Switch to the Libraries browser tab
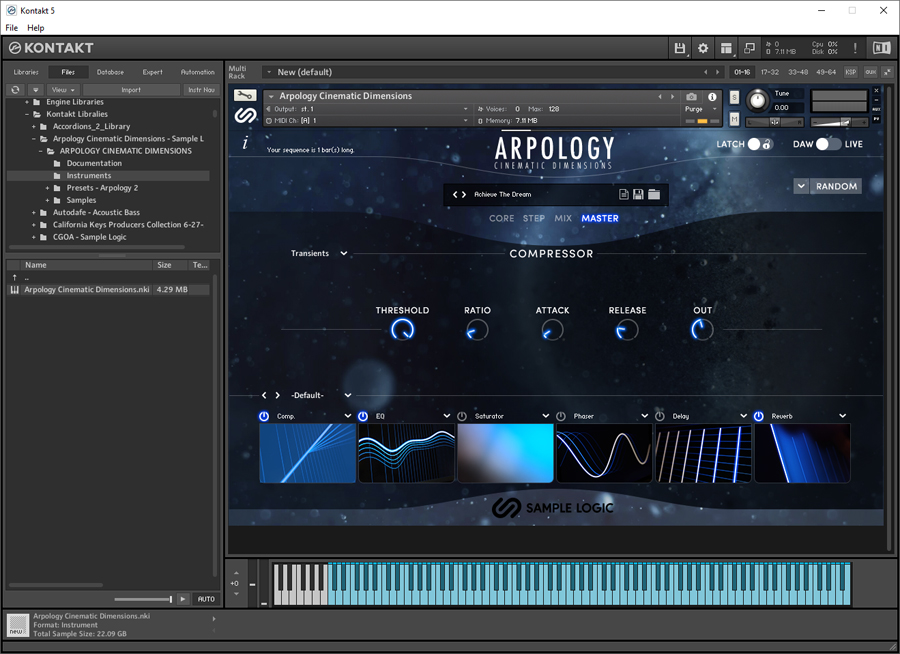Viewport: 900px width, 654px height. (x=26, y=72)
